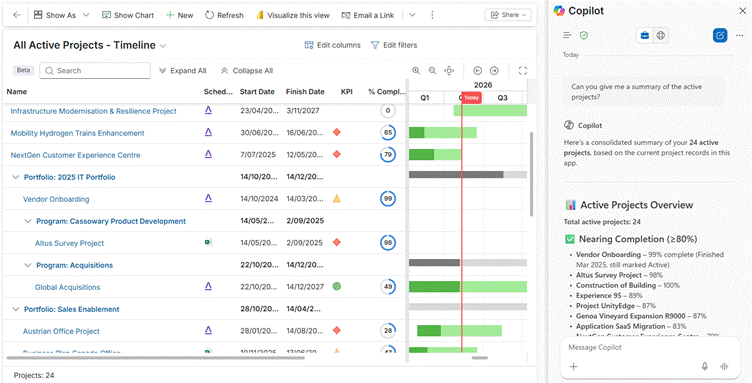Create a New project record
Image resolution: width=752 pixels, height=383 pixels.
180,15
